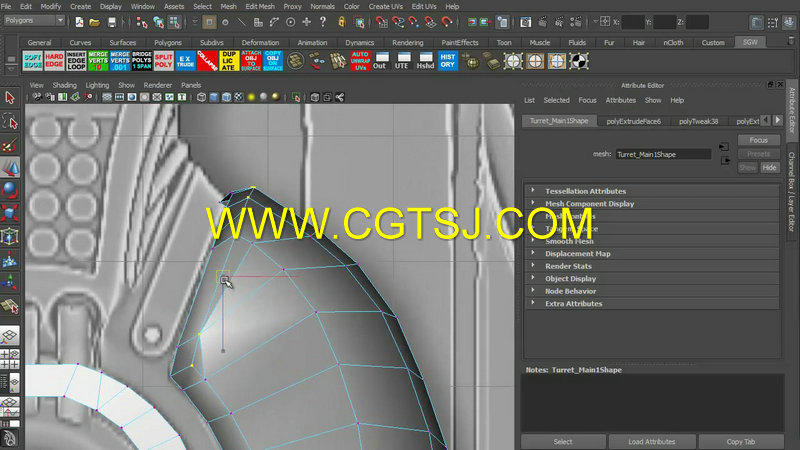800x450 pixels.
Task: Expand Extra Attributes section
Action: pyautogui.click(x=652, y=304)
